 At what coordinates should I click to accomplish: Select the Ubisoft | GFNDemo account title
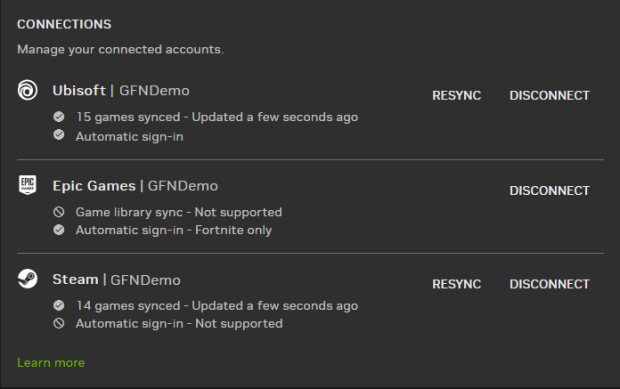coord(121,91)
